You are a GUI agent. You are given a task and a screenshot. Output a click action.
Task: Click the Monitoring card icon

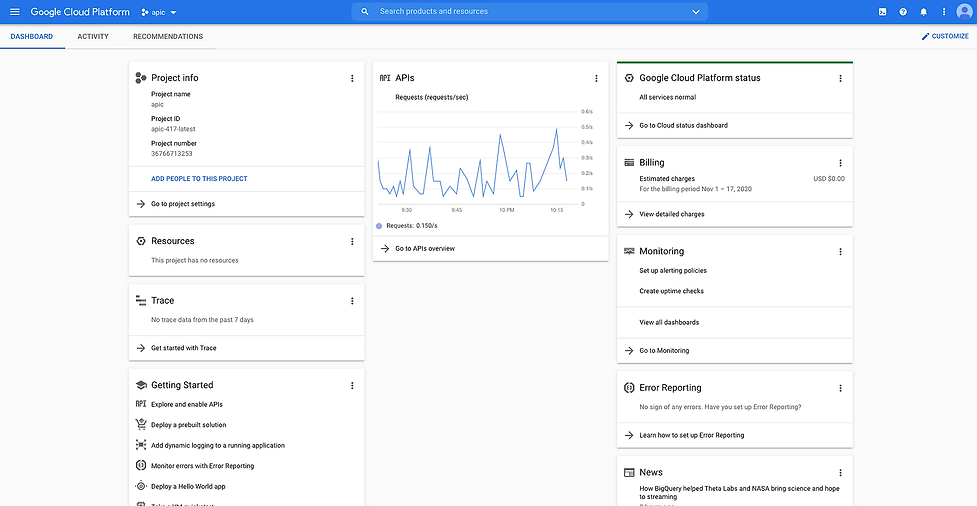pyautogui.click(x=629, y=251)
